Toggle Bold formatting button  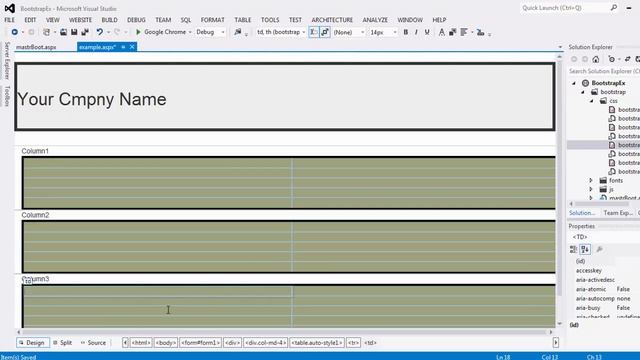coord(405,32)
